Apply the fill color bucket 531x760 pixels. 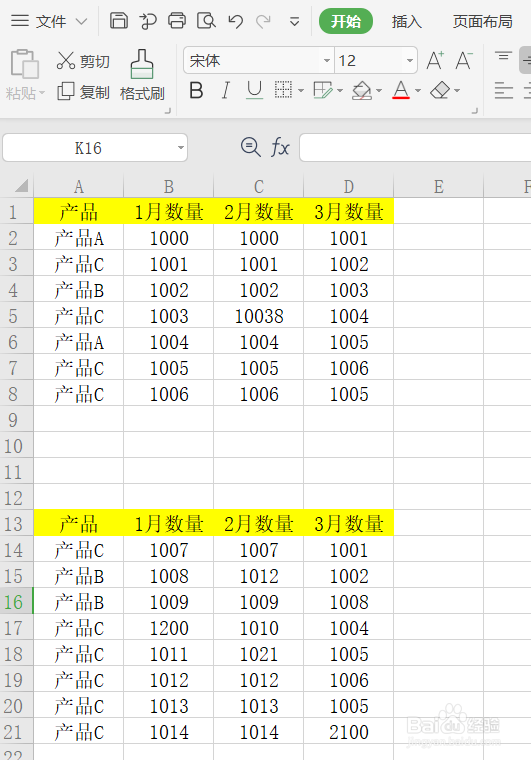click(x=362, y=90)
